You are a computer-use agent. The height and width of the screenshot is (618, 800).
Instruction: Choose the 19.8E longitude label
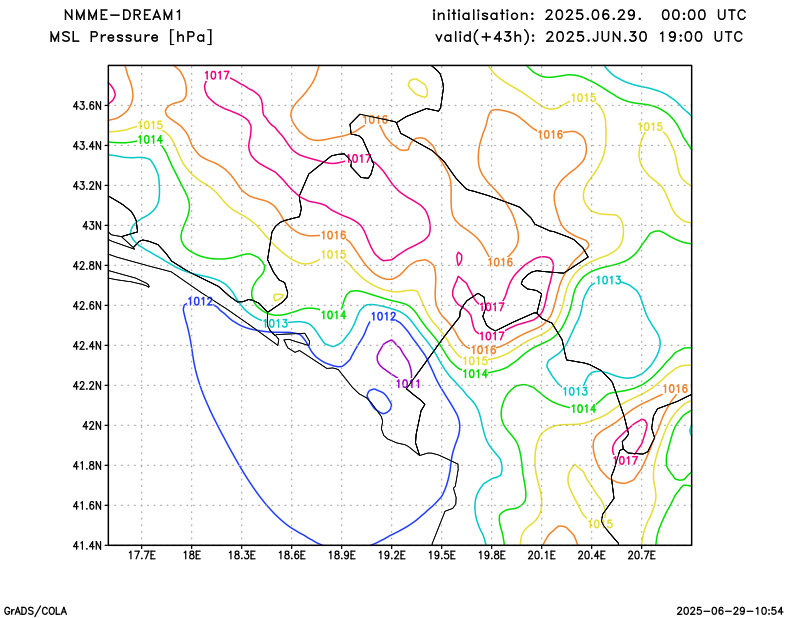pos(492,555)
